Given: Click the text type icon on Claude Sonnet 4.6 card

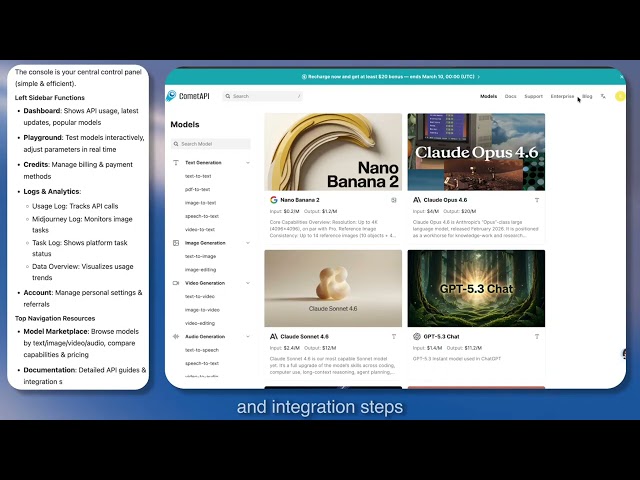Looking at the screenshot, I should [394, 336].
